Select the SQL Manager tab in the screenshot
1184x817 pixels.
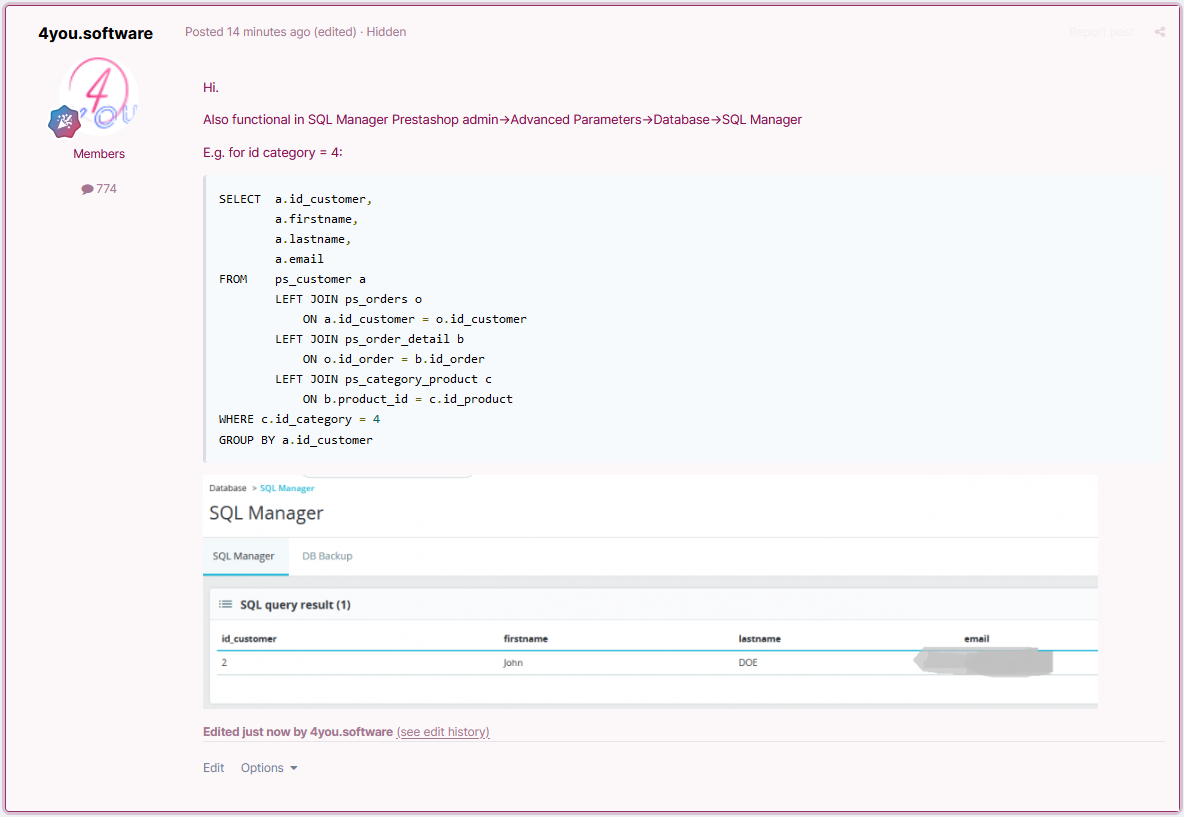tap(244, 556)
